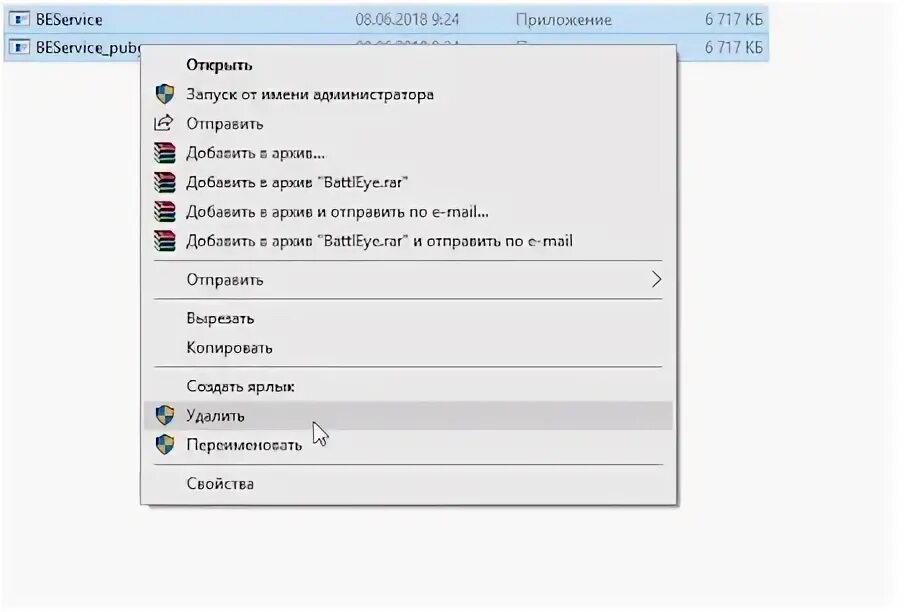
Task: Click the shield icon next to Переименовать
Action: click(165, 444)
